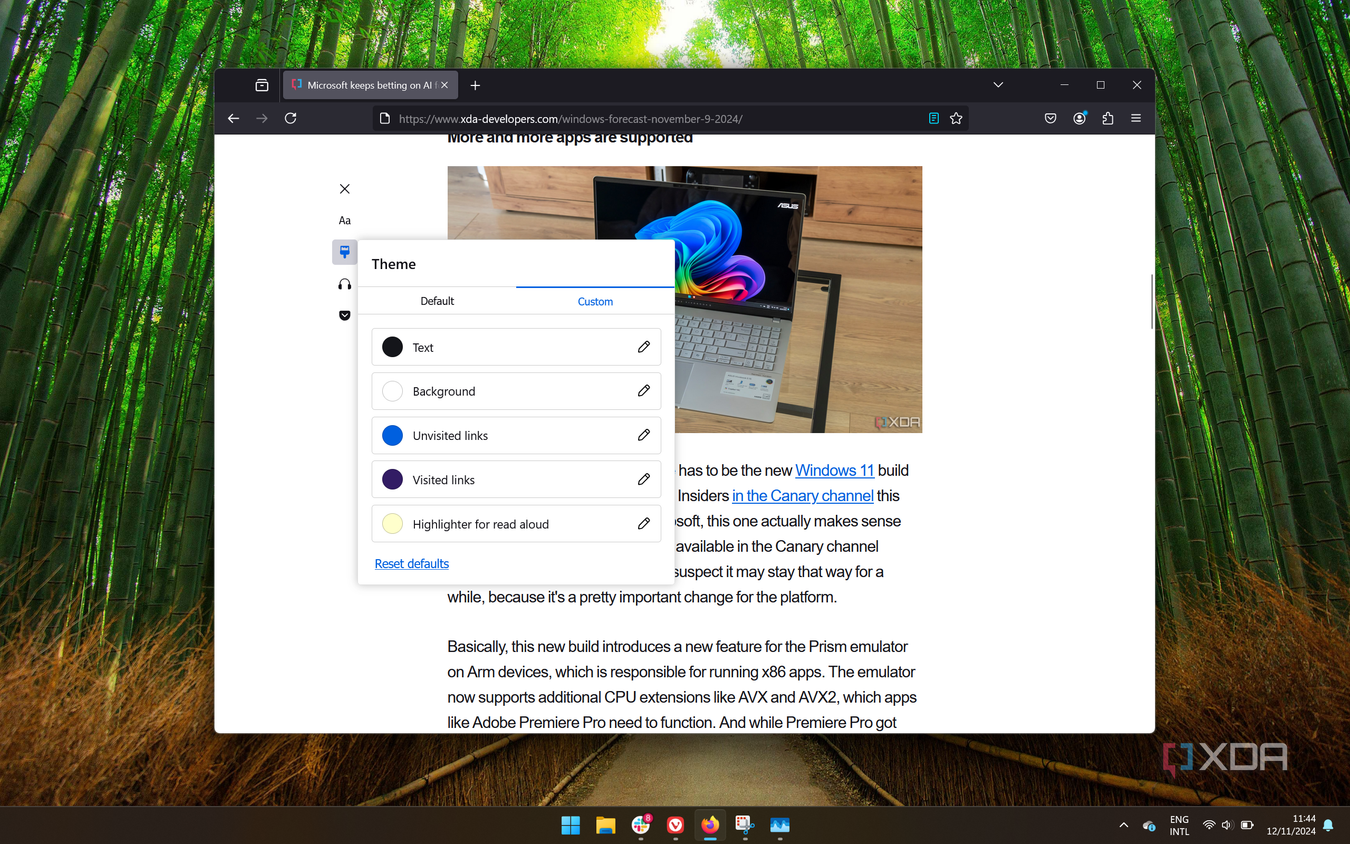The image size is (1350, 844).
Task: Edit the Text color with its pencil icon
Action: pyautogui.click(x=644, y=347)
